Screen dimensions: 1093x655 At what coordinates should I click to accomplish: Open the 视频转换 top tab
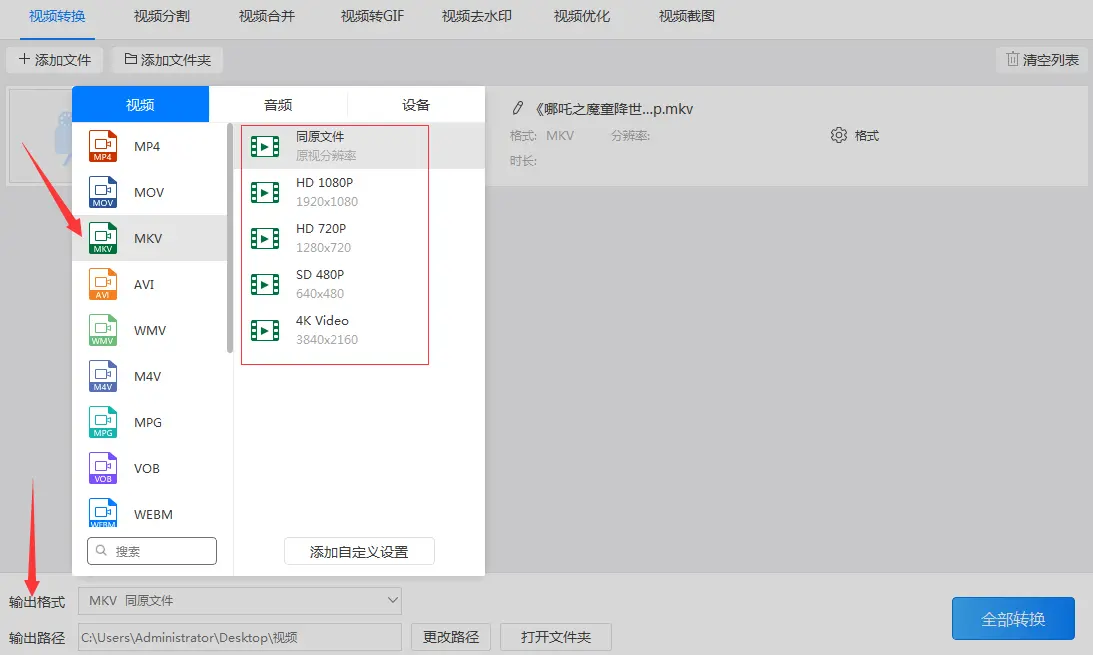tap(57, 16)
